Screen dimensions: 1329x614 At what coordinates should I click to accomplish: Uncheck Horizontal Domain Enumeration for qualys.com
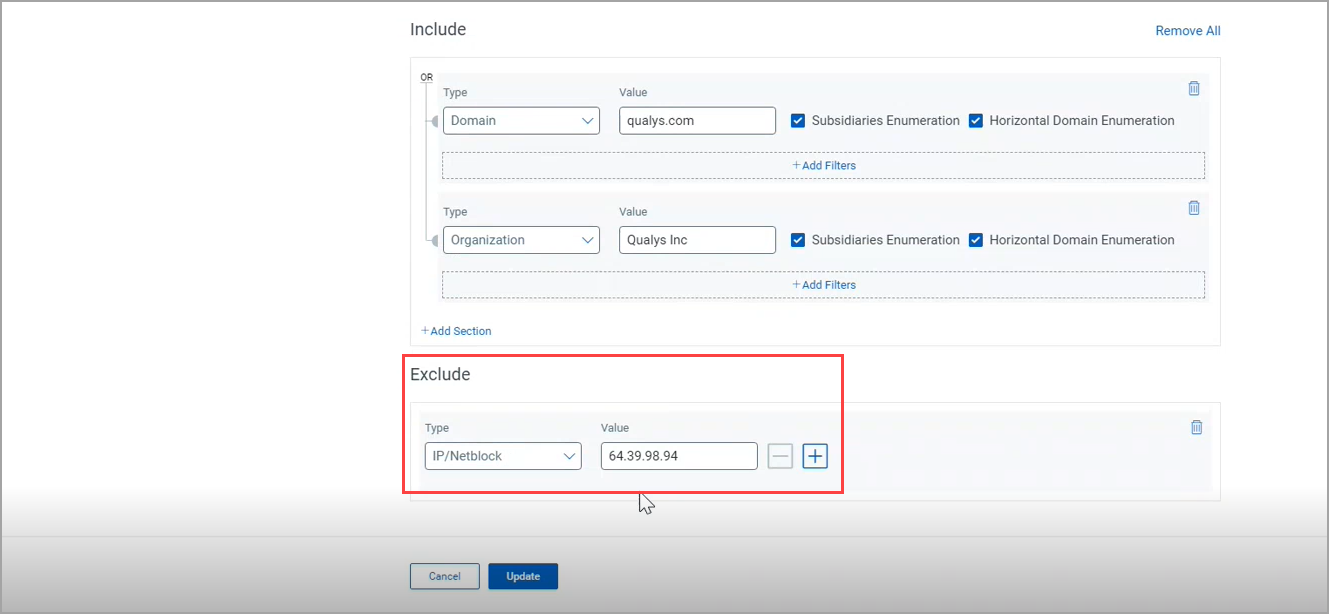click(x=976, y=121)
